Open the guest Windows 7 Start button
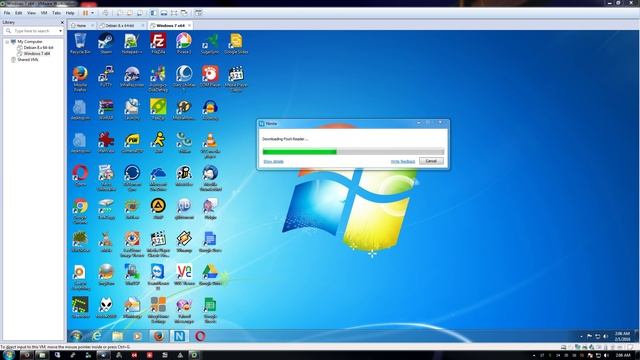Image resolution: width=640 pixels, height=360 pixels. [x=76, y=336]
